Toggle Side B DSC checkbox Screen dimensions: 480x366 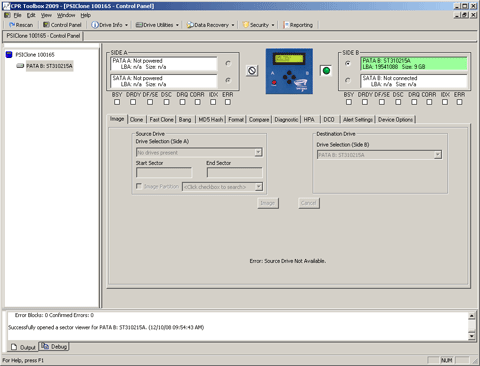click(398, 102)
